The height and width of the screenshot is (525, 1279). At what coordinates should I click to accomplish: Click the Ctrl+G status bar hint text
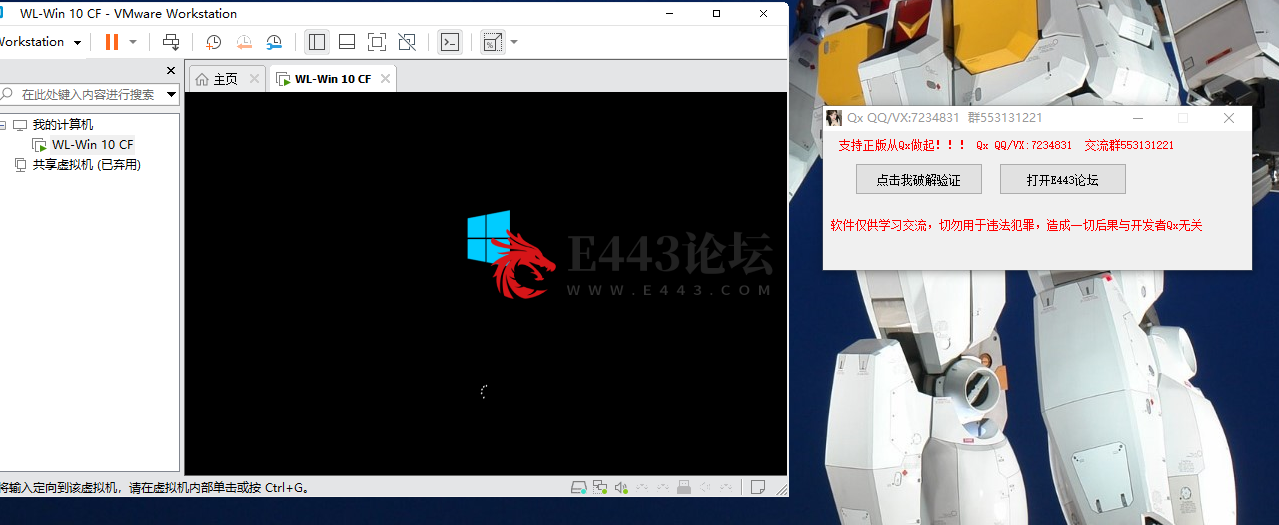(155, 488)
